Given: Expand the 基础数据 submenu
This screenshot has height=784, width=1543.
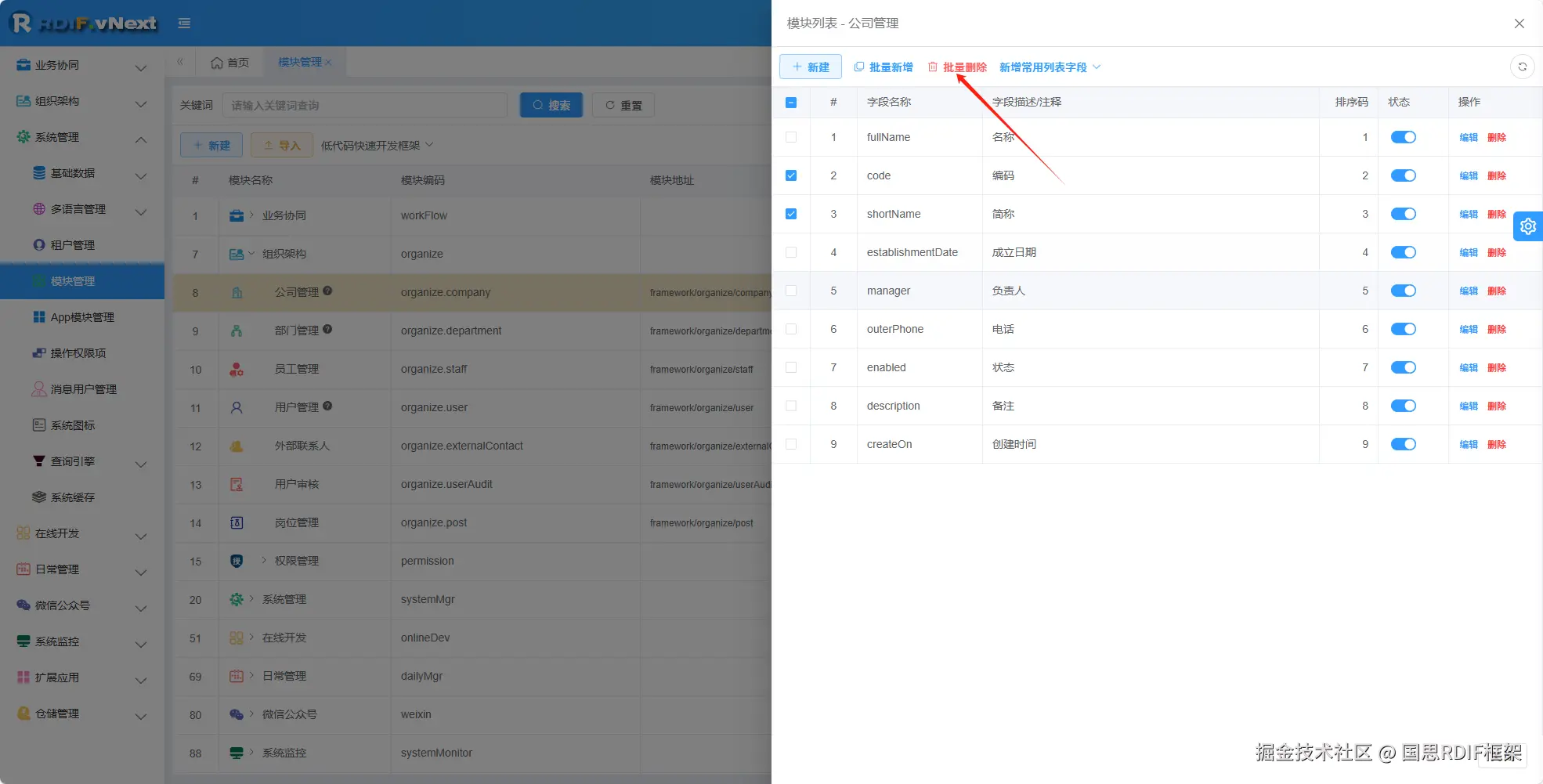Looking at the screenshot, I should [82, 173].
